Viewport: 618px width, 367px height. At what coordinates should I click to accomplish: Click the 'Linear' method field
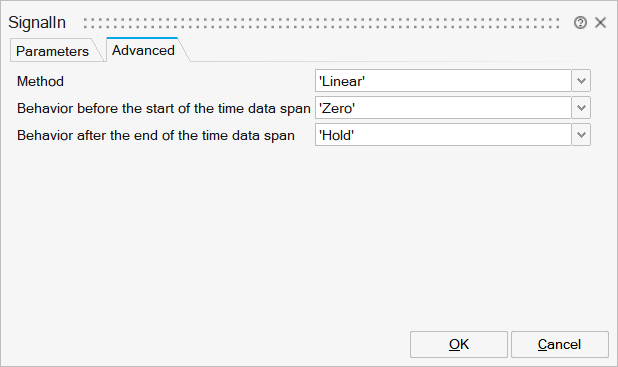tap(443, 81)
